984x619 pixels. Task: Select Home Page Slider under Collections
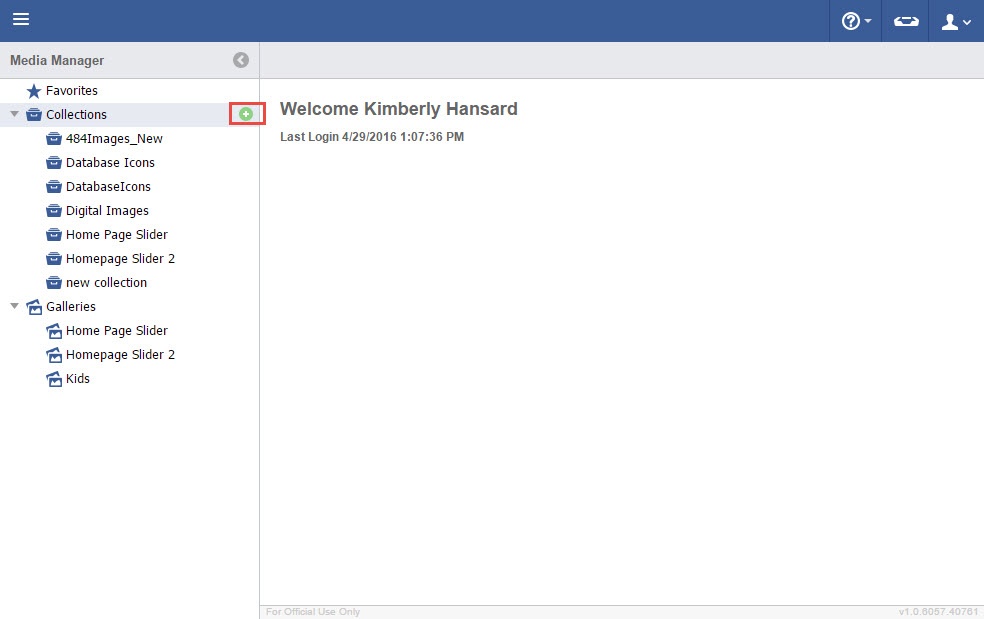(116, 235)
